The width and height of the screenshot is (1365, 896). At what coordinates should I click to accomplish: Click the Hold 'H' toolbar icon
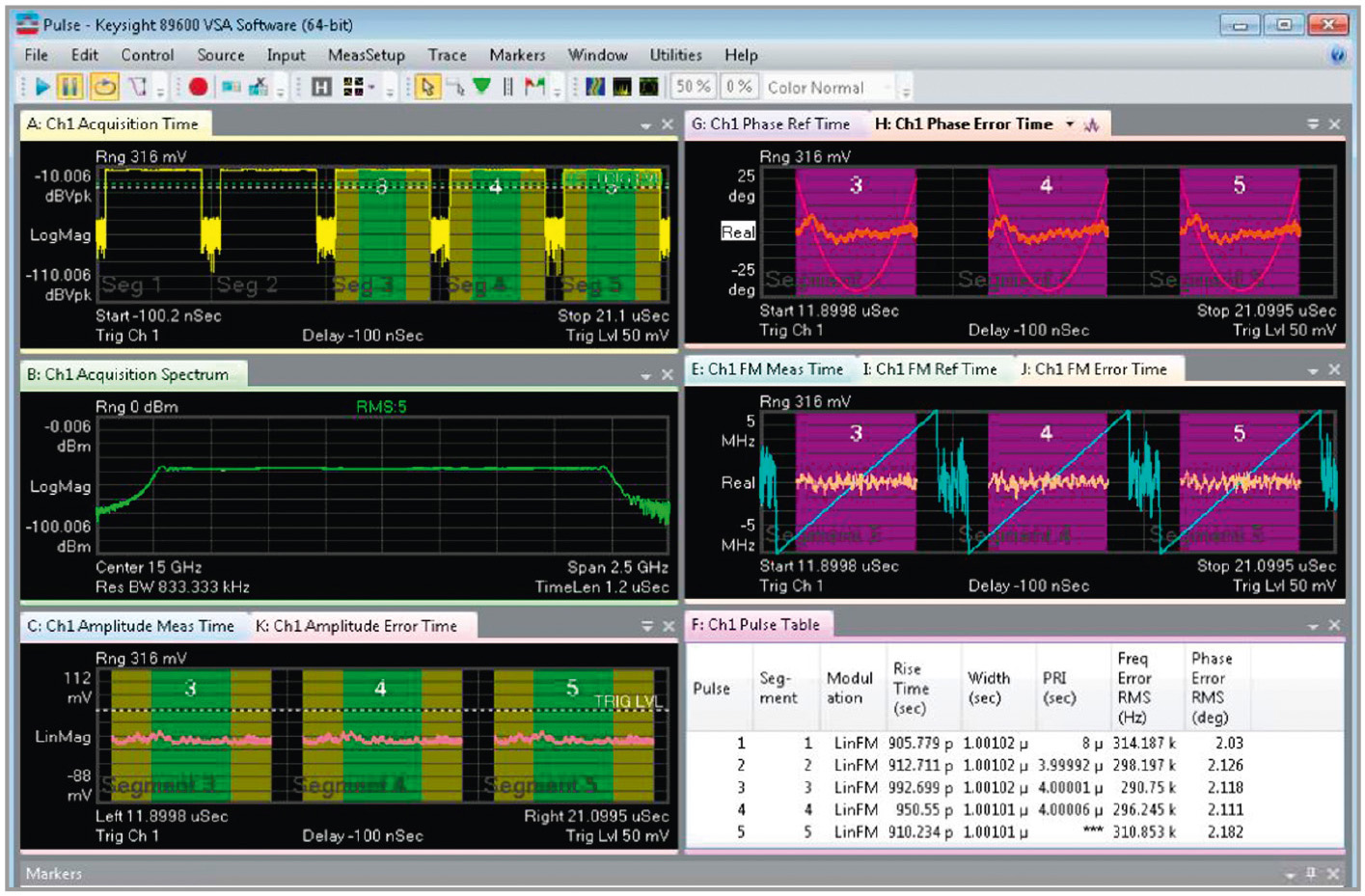click(x=322, y=88)
